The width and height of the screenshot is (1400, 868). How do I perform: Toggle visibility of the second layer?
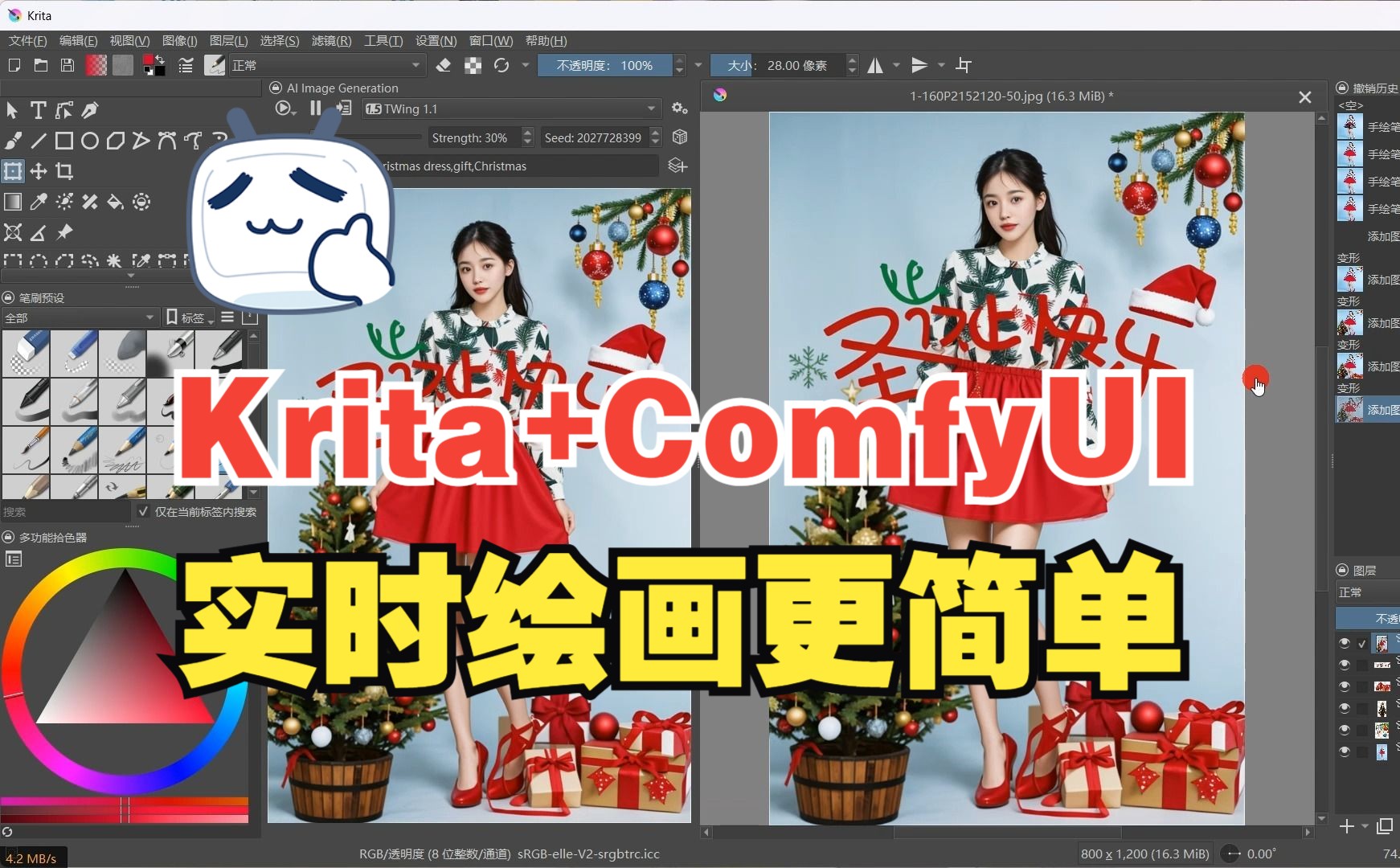(1345, 665)
